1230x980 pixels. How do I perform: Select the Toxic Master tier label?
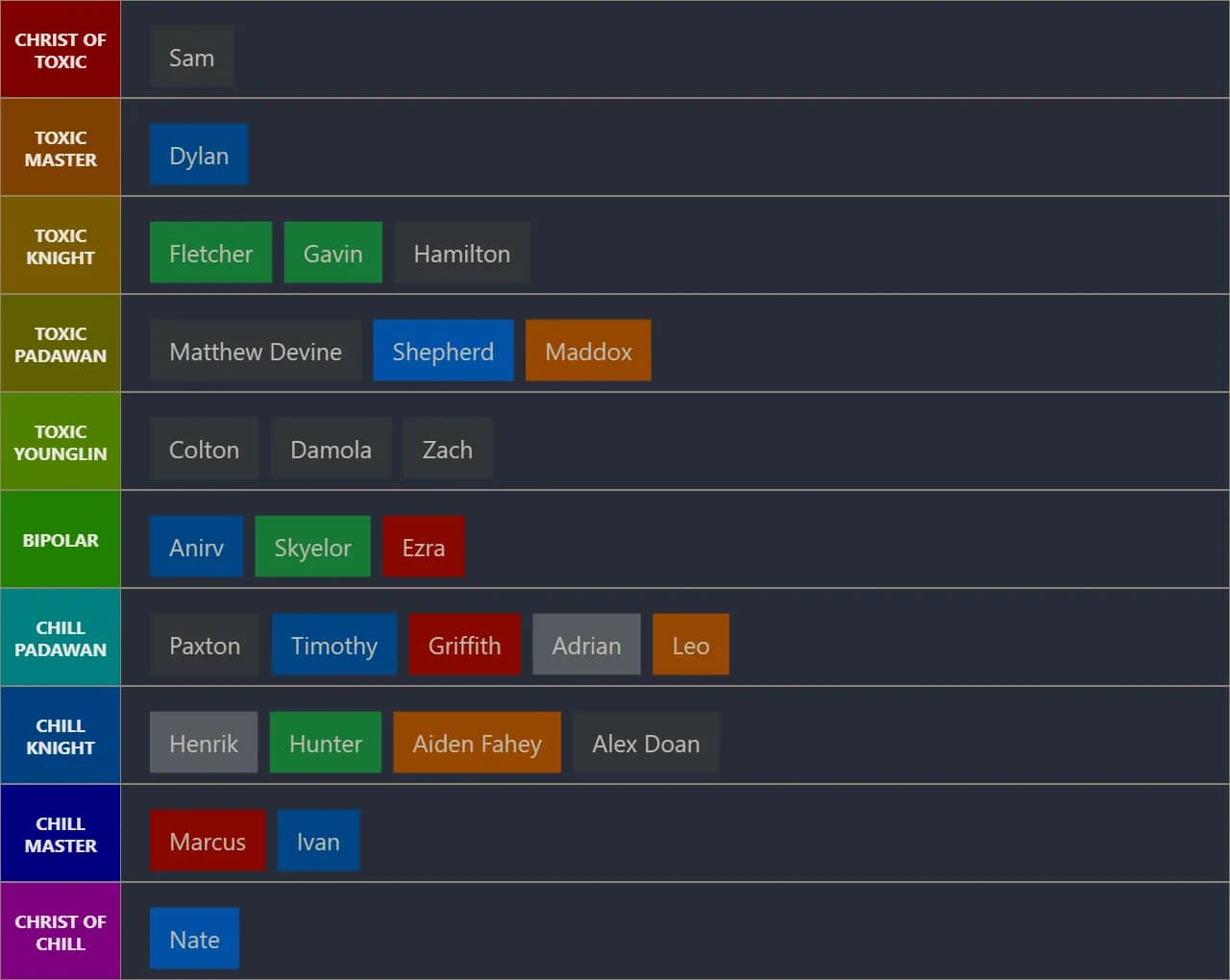61,148
